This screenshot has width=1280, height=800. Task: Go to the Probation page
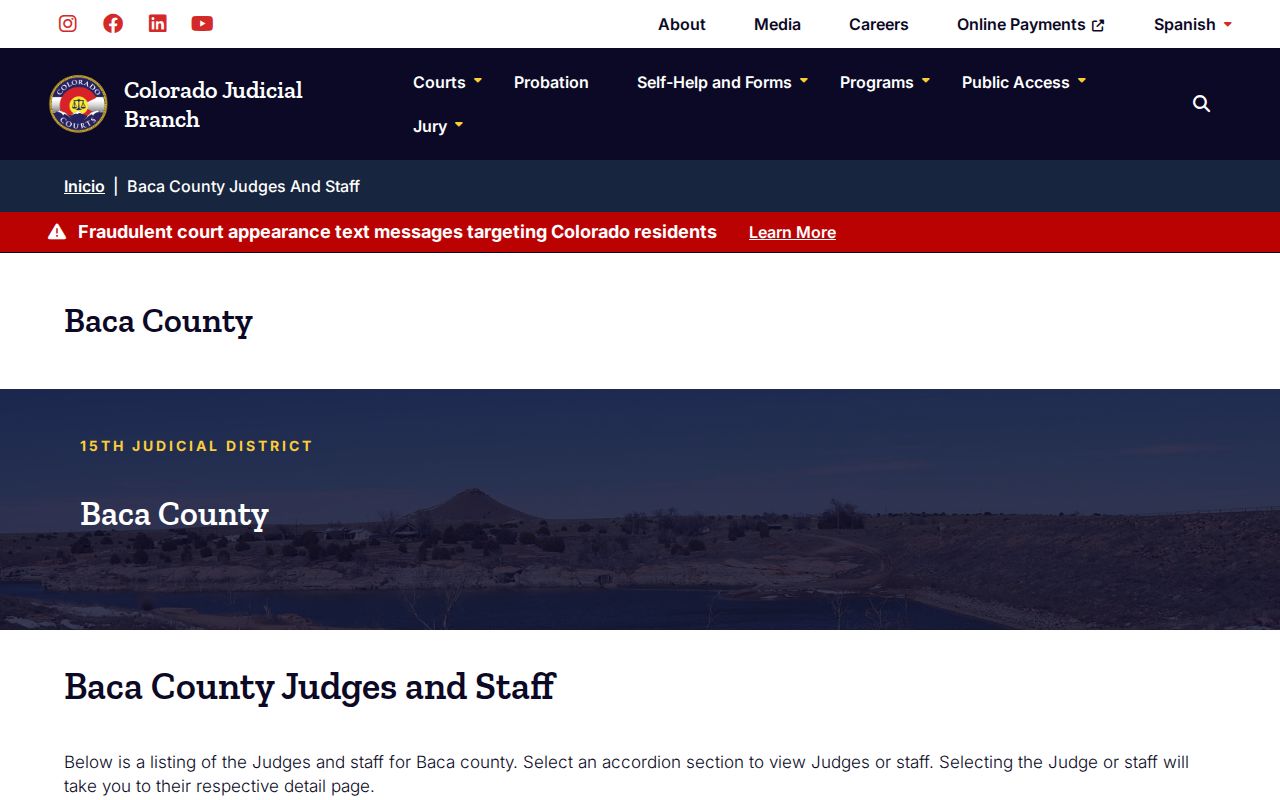551,82
